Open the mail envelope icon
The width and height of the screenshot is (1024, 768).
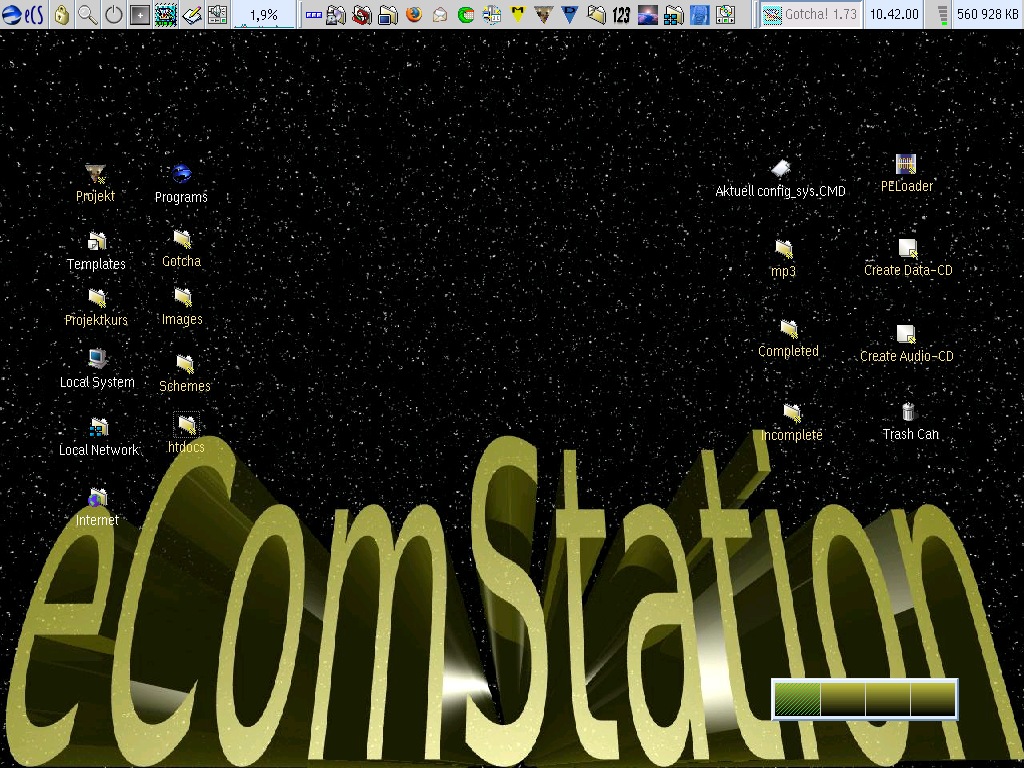tap(440, 15)
